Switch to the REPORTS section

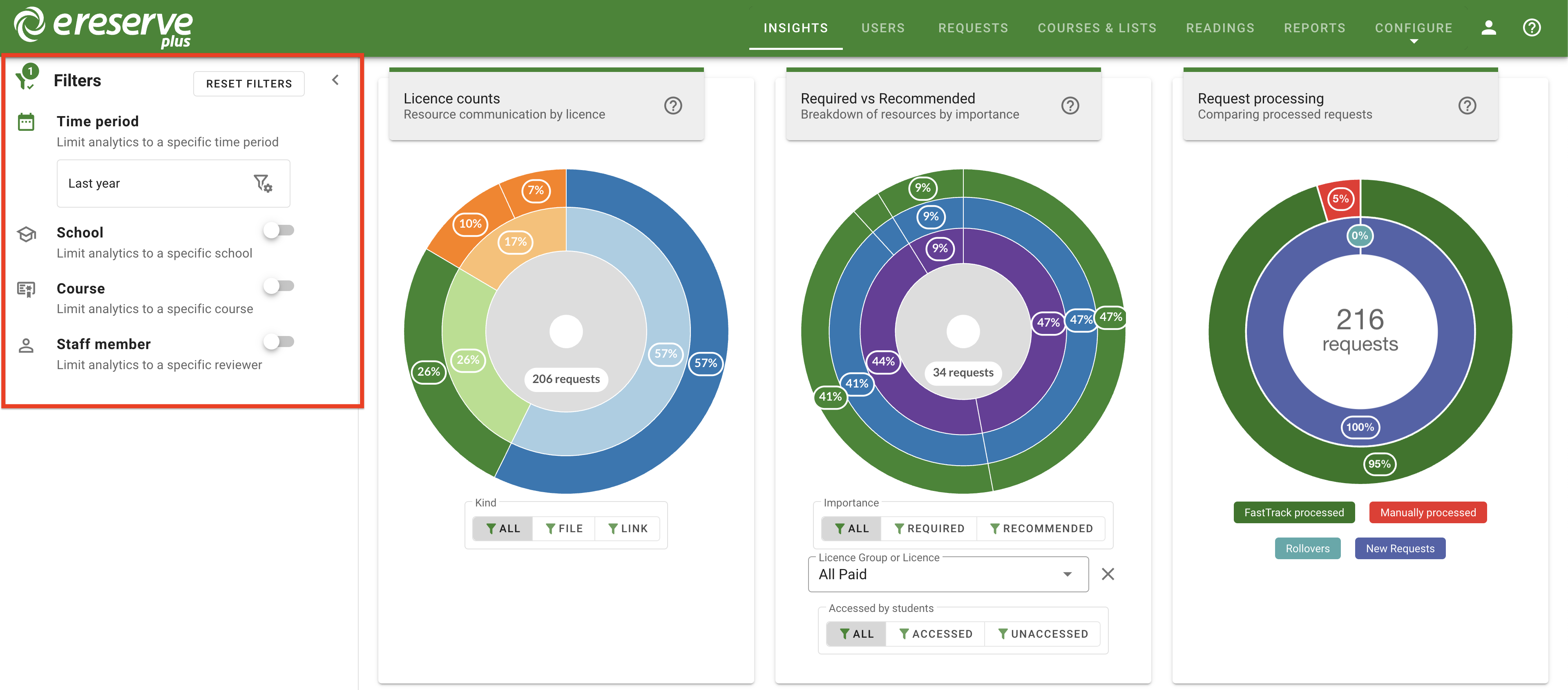point(1315,27)
